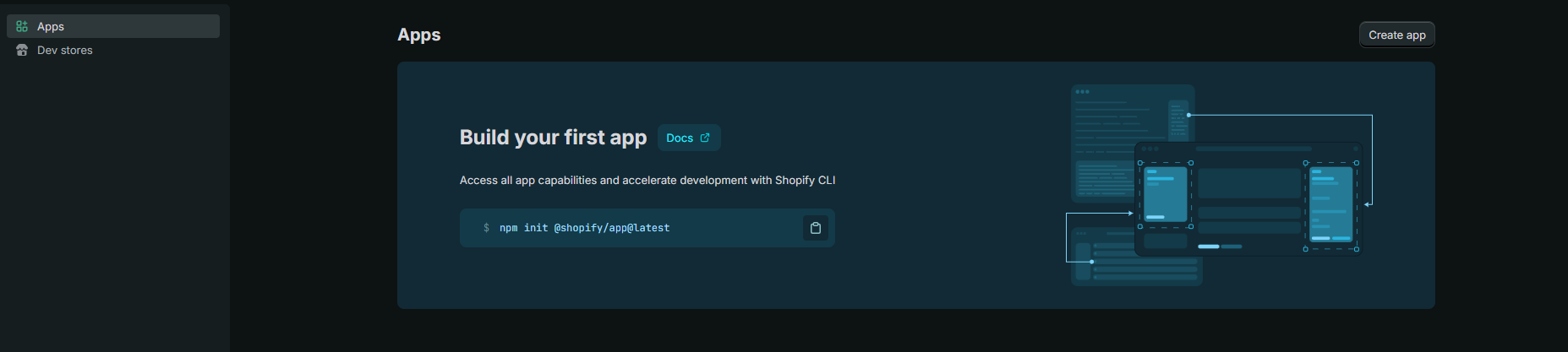Click the Apps page title
1568x352 pixels.
click(x=419, y=35)
